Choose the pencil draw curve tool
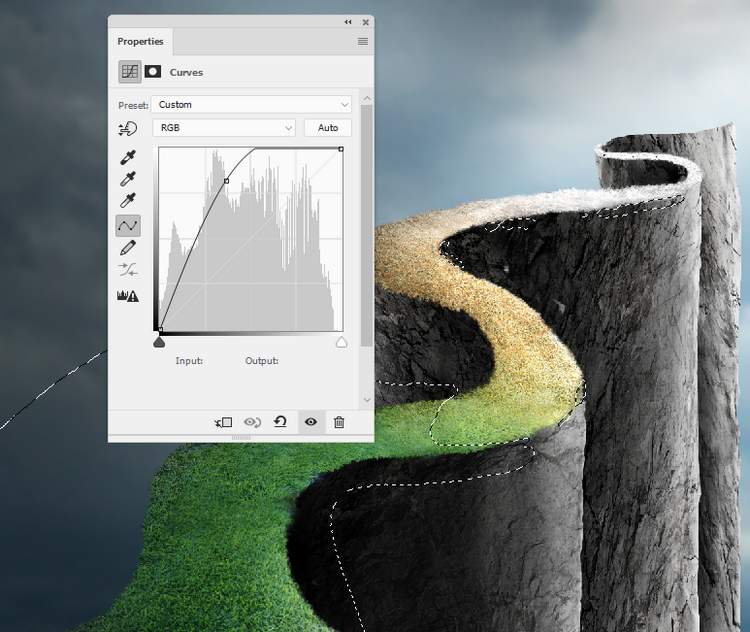Screen dimensions: 750x632 tap(128, 248)
